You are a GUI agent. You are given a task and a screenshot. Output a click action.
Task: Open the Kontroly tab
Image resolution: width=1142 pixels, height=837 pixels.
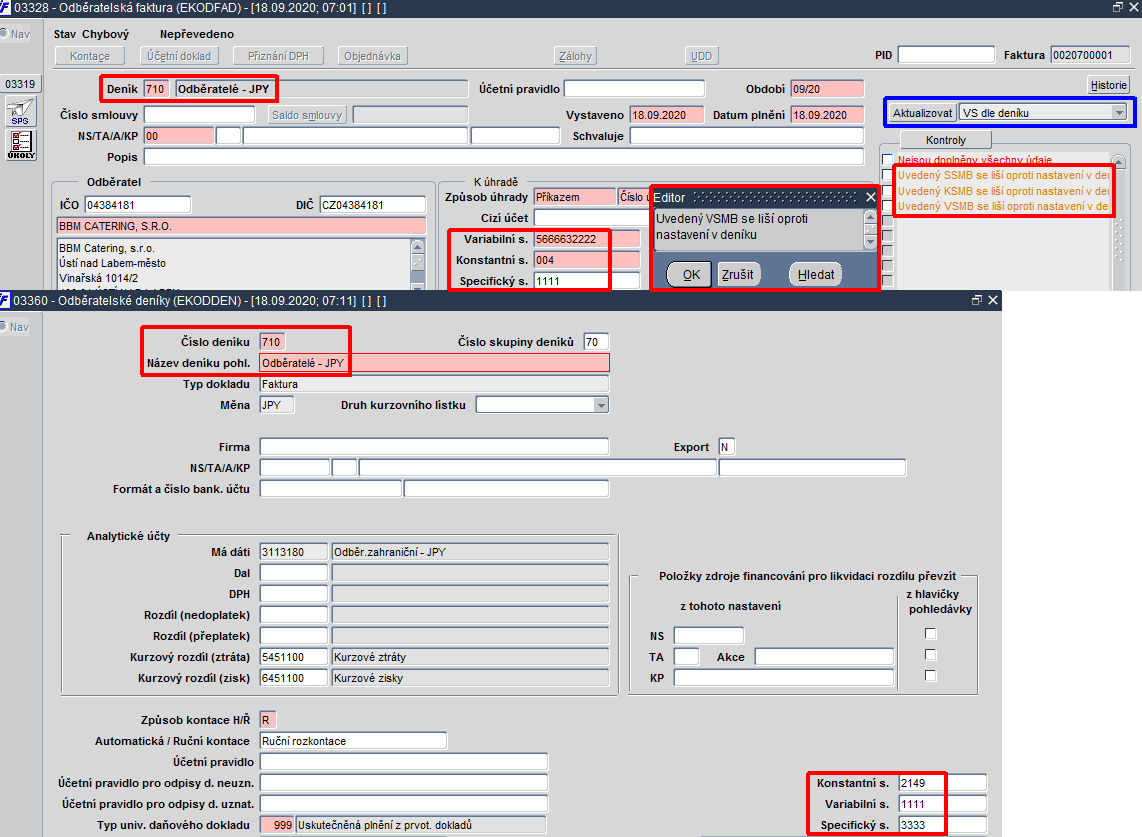[946, 140]
